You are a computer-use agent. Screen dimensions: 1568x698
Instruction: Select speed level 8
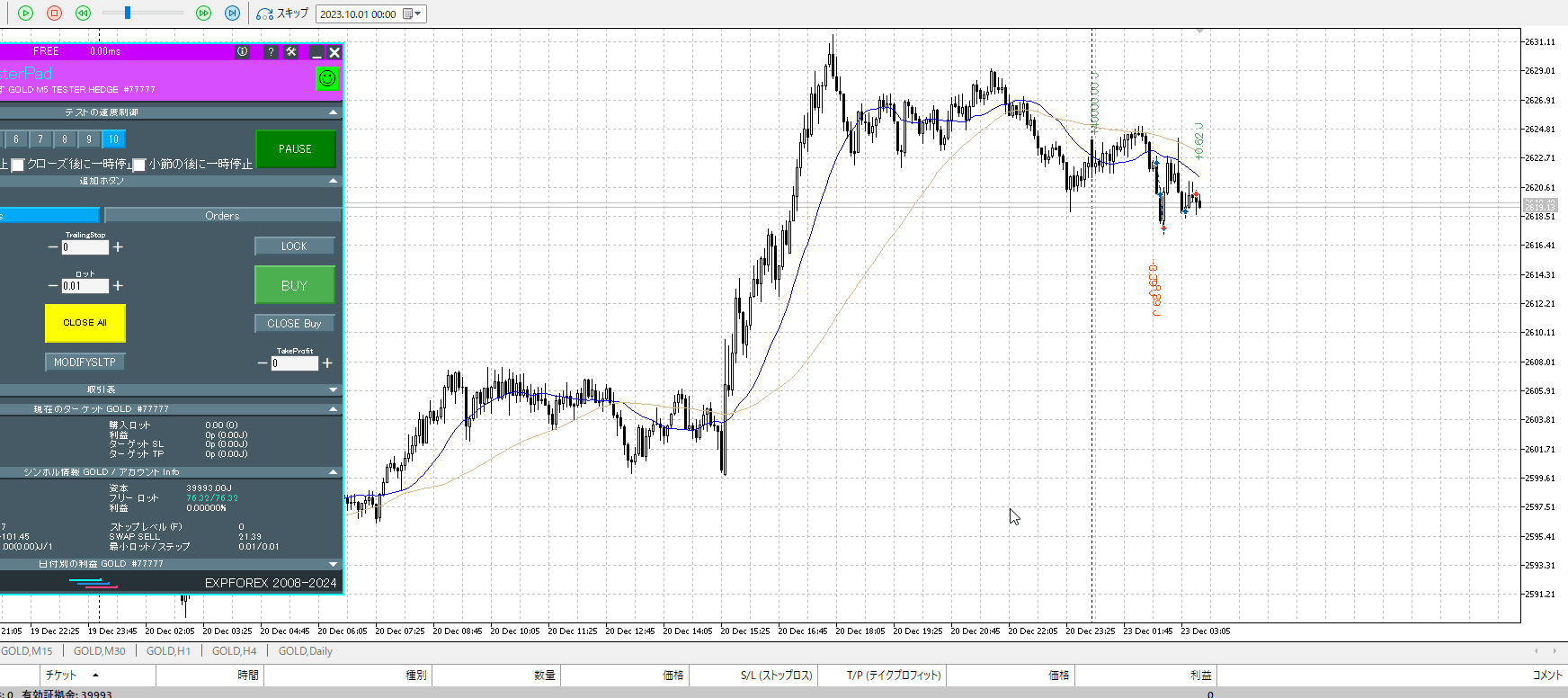[65, 139]
